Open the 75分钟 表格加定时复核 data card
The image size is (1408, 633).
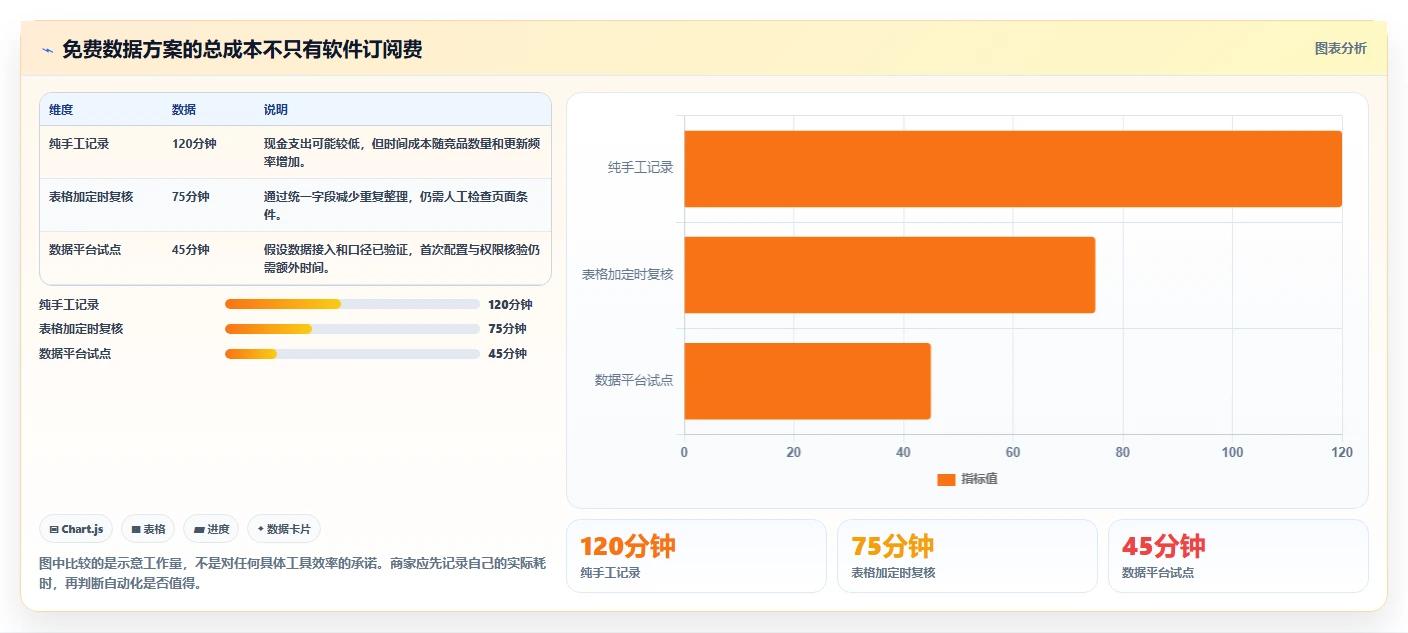tap(967, 556)
